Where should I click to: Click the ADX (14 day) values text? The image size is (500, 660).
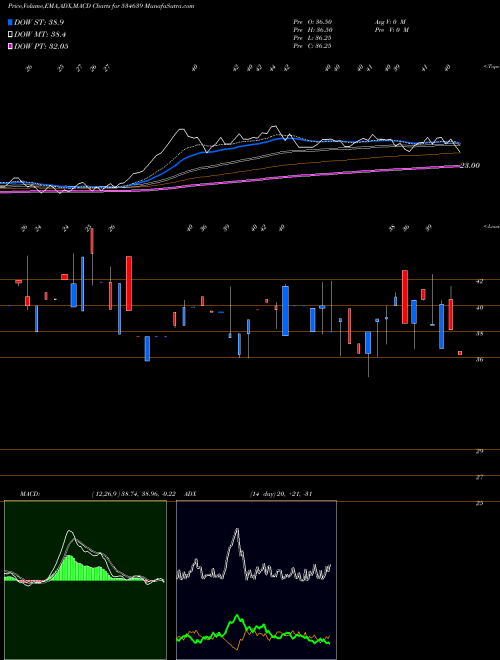pyautogui.click(x=281, y=494)
